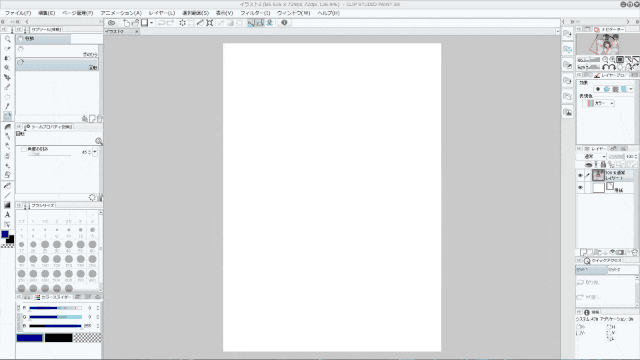Click the B blue color slider

55,326
